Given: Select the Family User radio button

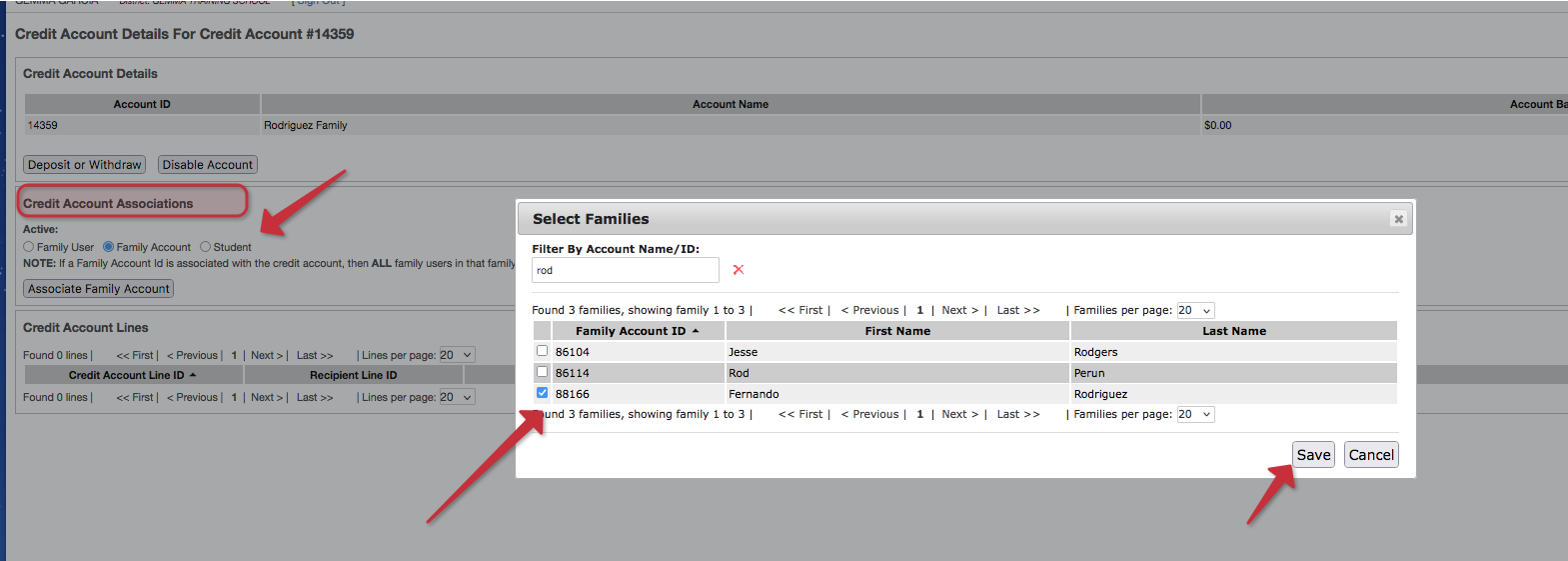Looking at the screenshot, I should 29,247.
